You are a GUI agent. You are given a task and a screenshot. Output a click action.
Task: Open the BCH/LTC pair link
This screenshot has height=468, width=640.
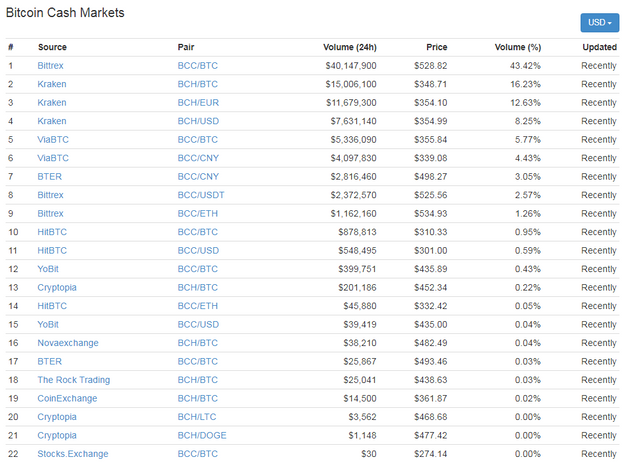pyautogui.click(x=196, y=417)
